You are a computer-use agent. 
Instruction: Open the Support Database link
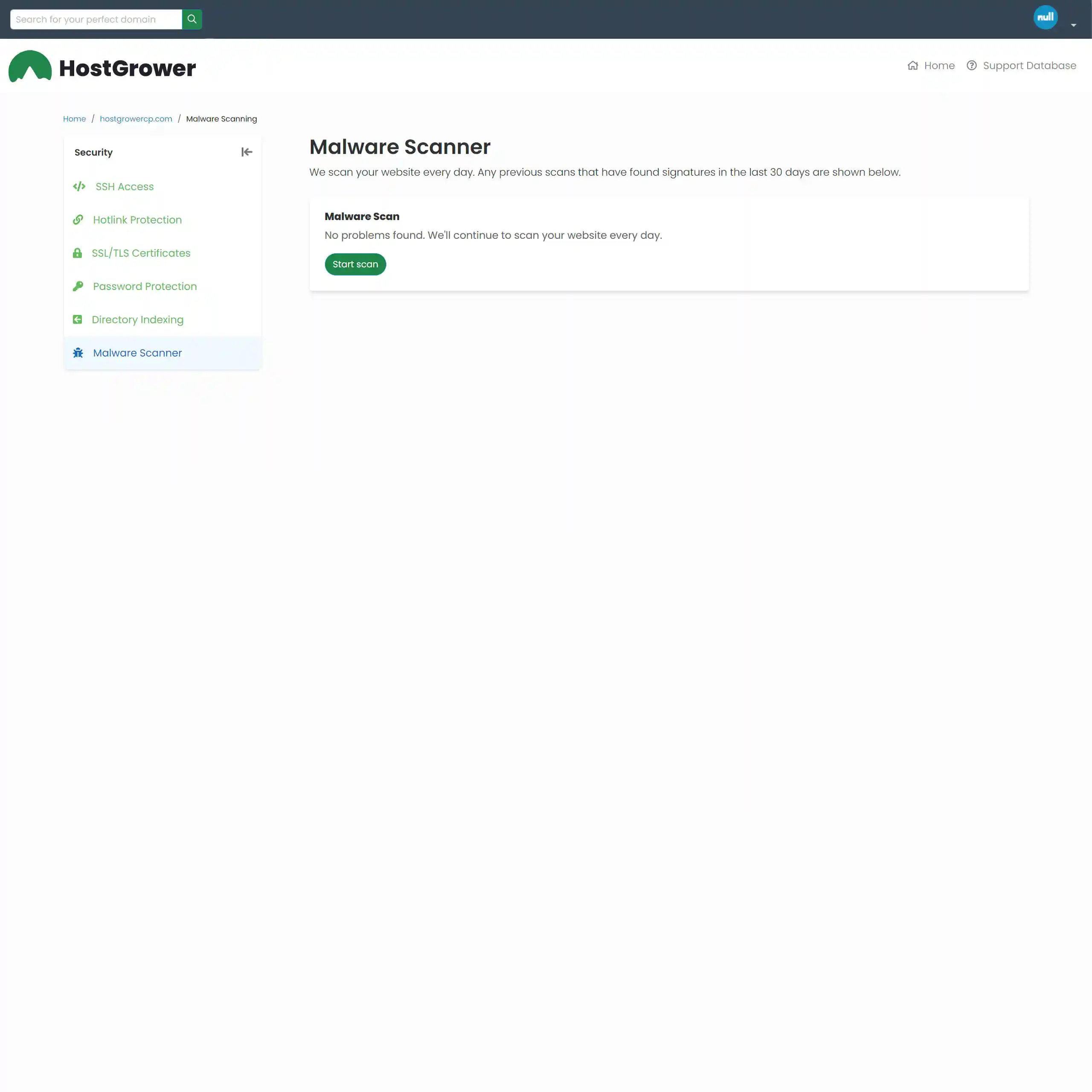point(1029,66)
